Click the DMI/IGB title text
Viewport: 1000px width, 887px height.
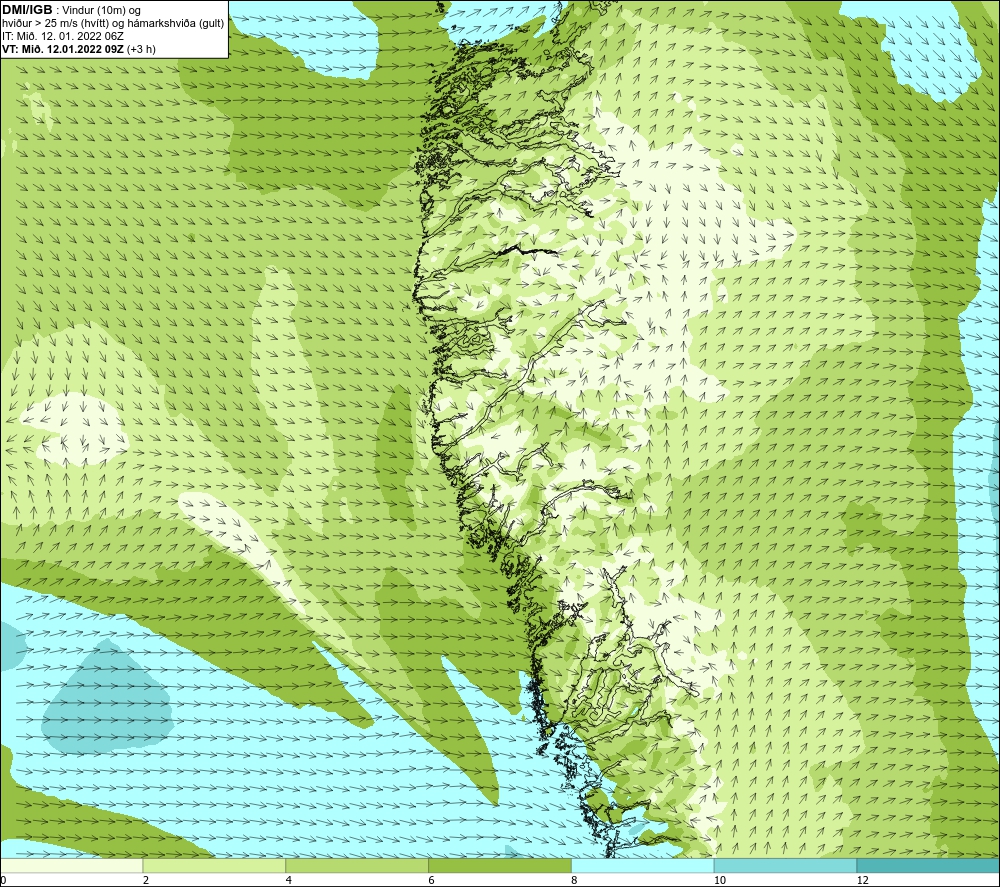tap(27, 10)
